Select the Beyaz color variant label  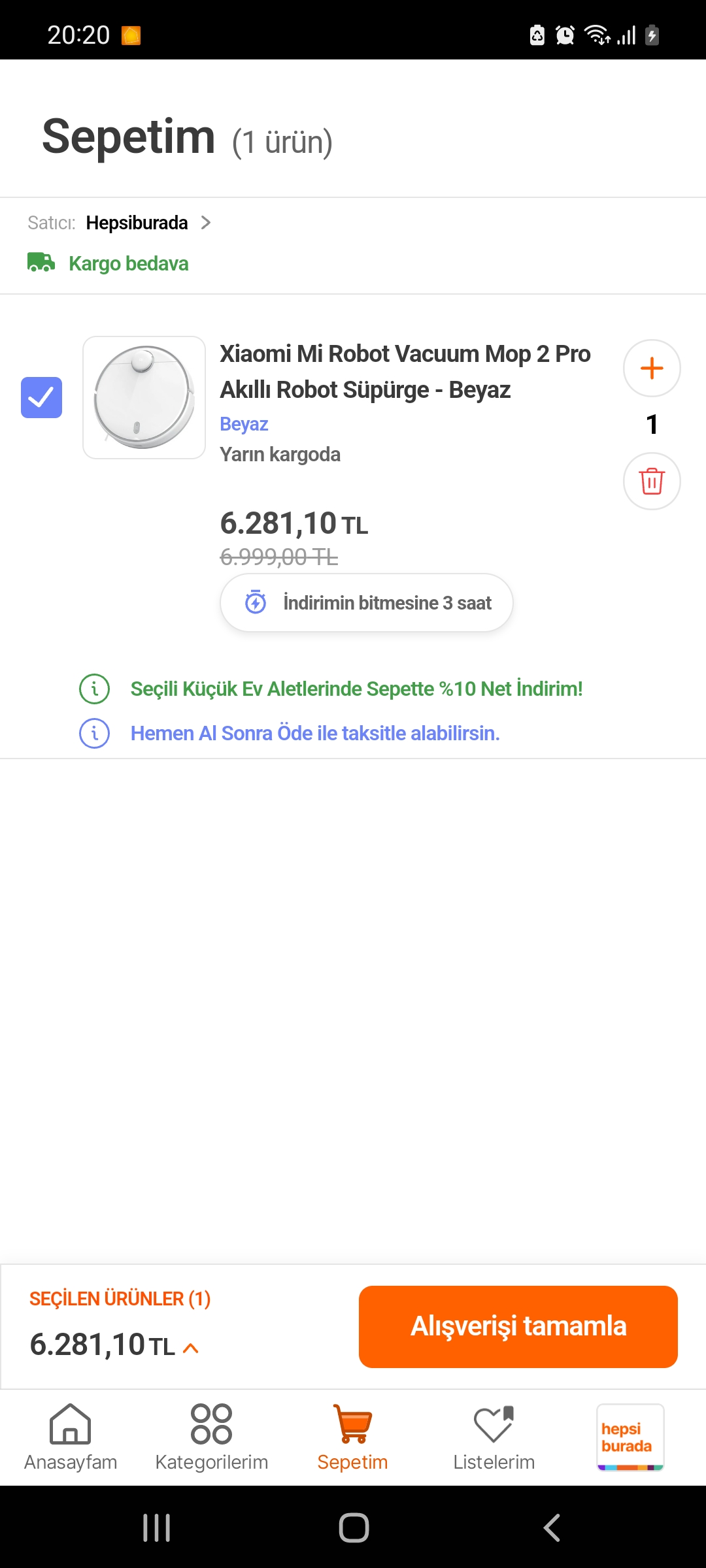[244, 424]
